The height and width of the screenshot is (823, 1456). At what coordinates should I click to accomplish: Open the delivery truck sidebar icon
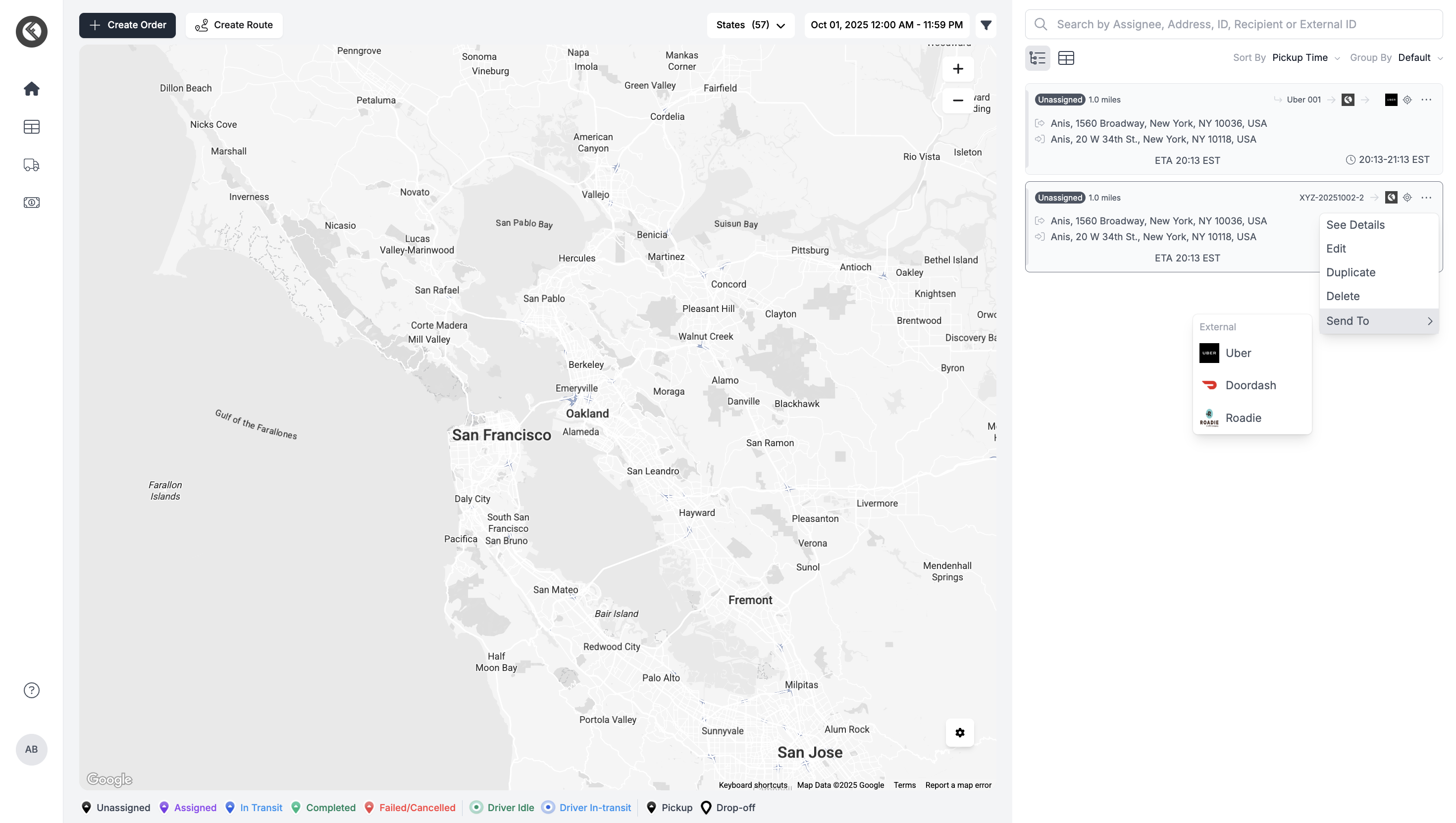click(x=32, y=164)
